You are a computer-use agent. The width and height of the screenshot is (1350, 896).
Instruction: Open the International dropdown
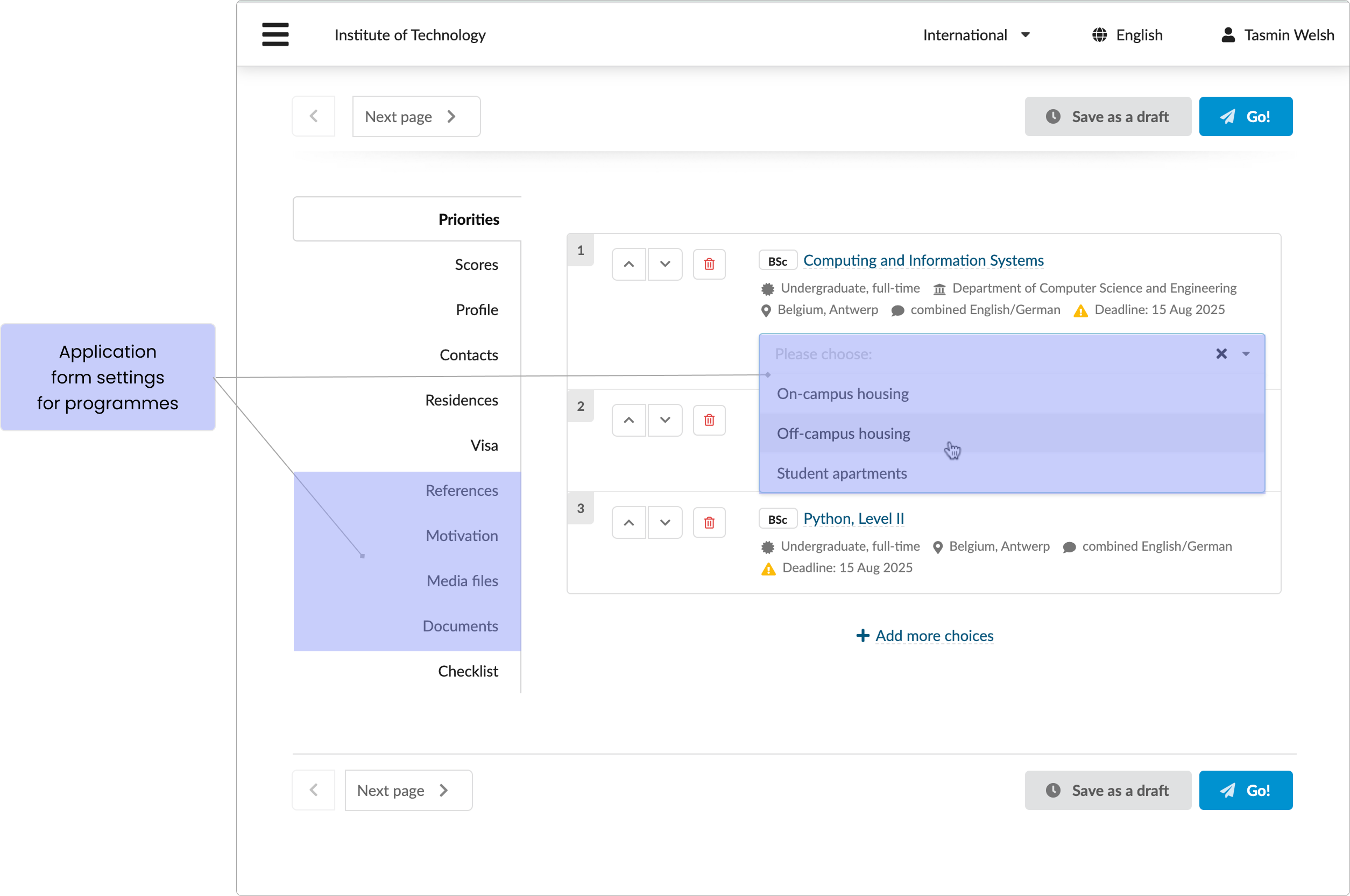pos(976,35)
